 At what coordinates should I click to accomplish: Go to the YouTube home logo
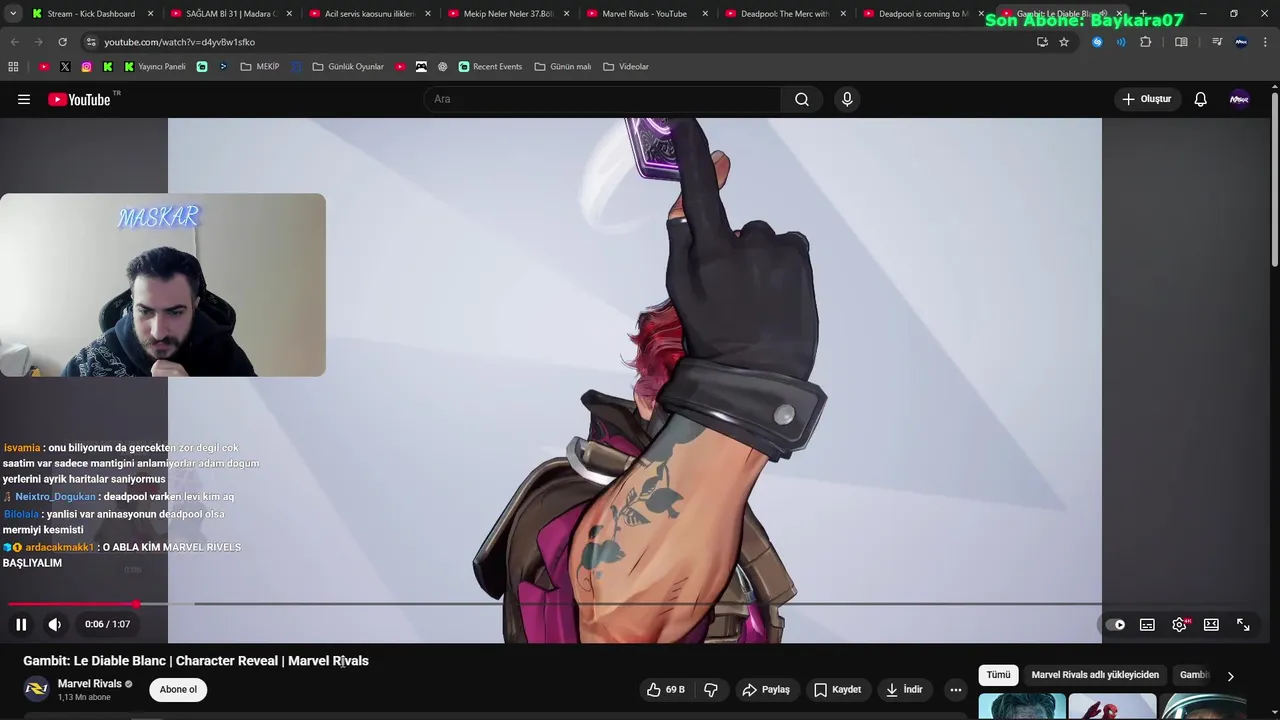(x=79, y=99)
